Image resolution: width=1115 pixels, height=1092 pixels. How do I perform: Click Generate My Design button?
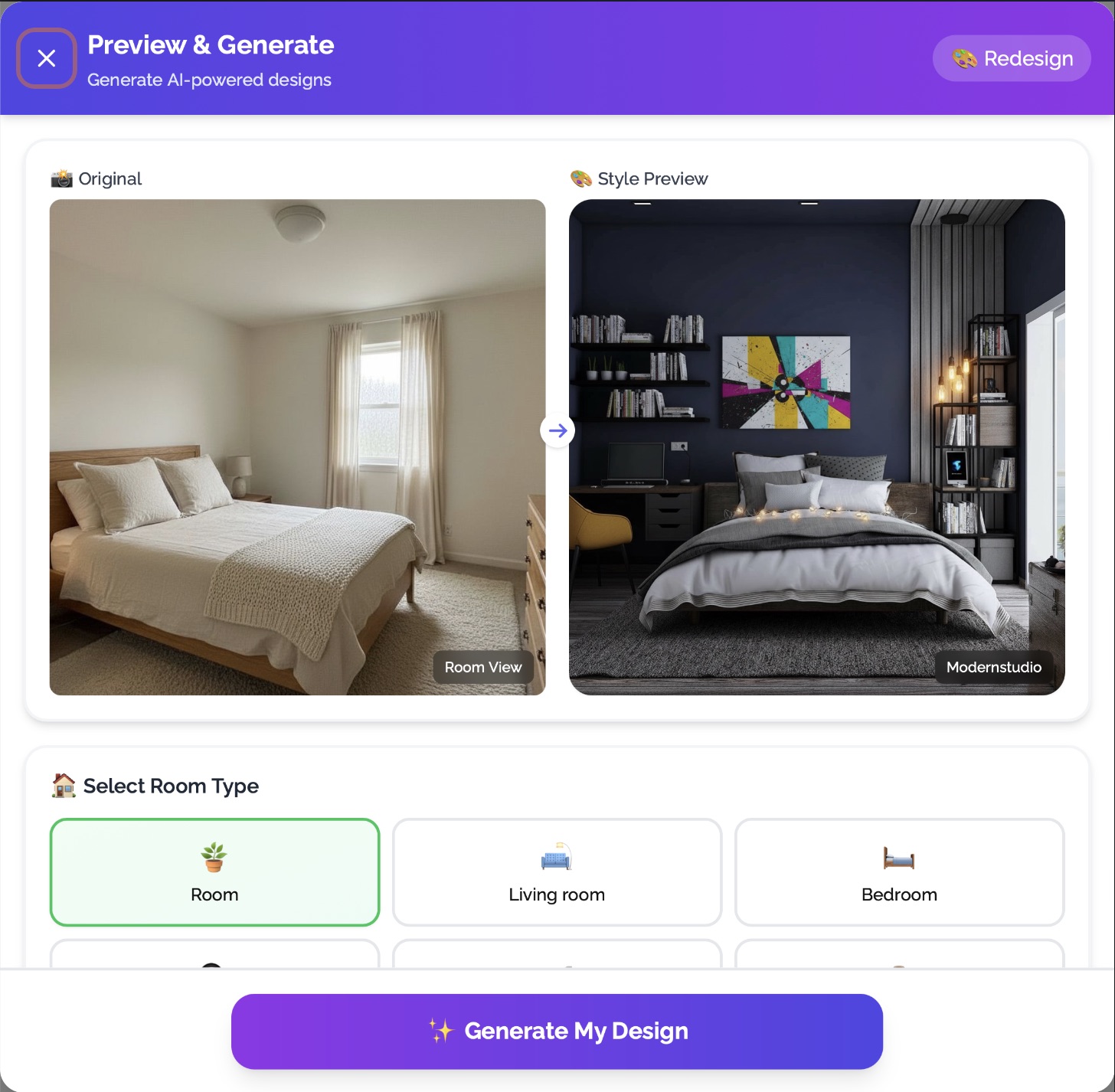click(557, 1032)
